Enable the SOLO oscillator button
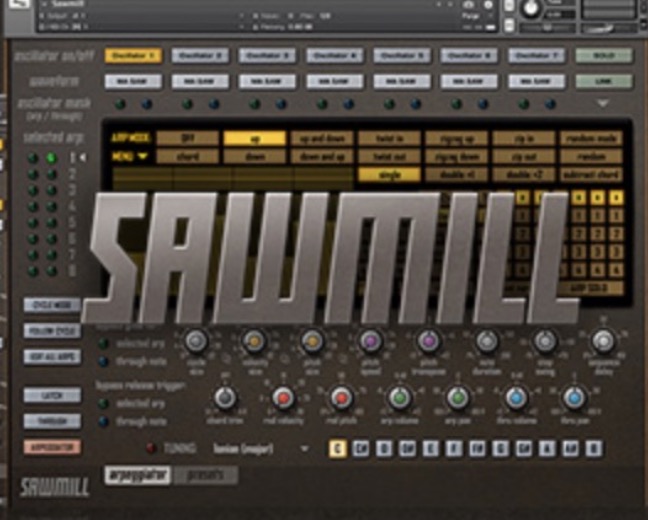Viewport: 648px width, 520px height. tap(603, 55)
